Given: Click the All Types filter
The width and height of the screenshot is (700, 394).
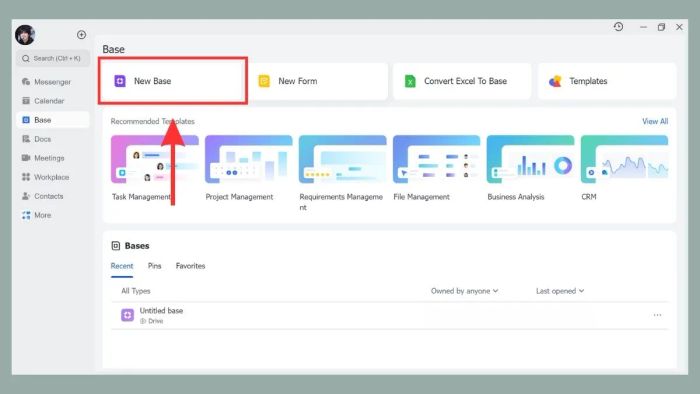Looking at the screenshot, I should pyautogui.click(x=136, y=291).
